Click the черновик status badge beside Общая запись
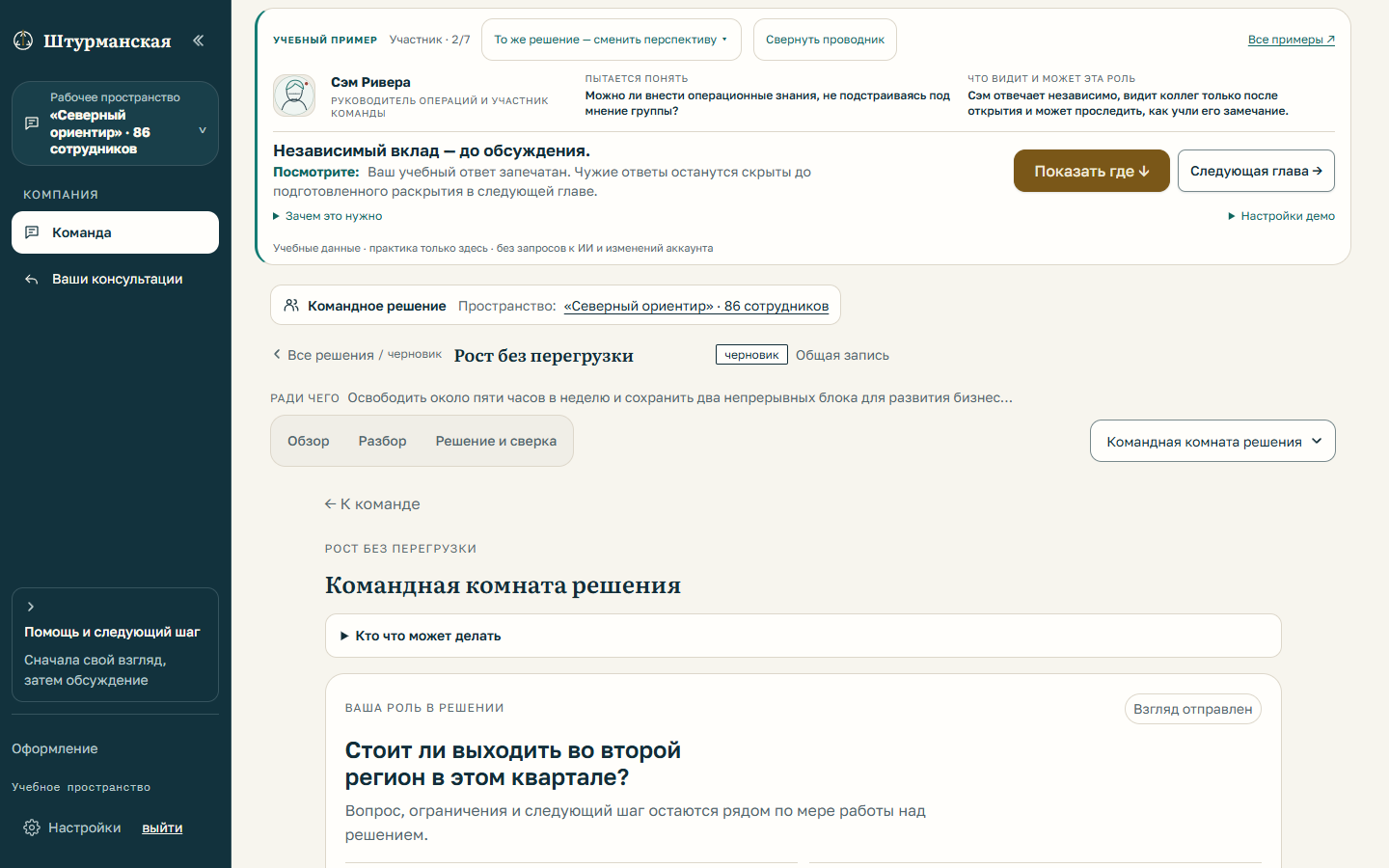This screenshot has width=1389, height=868. tap(751, 355)
